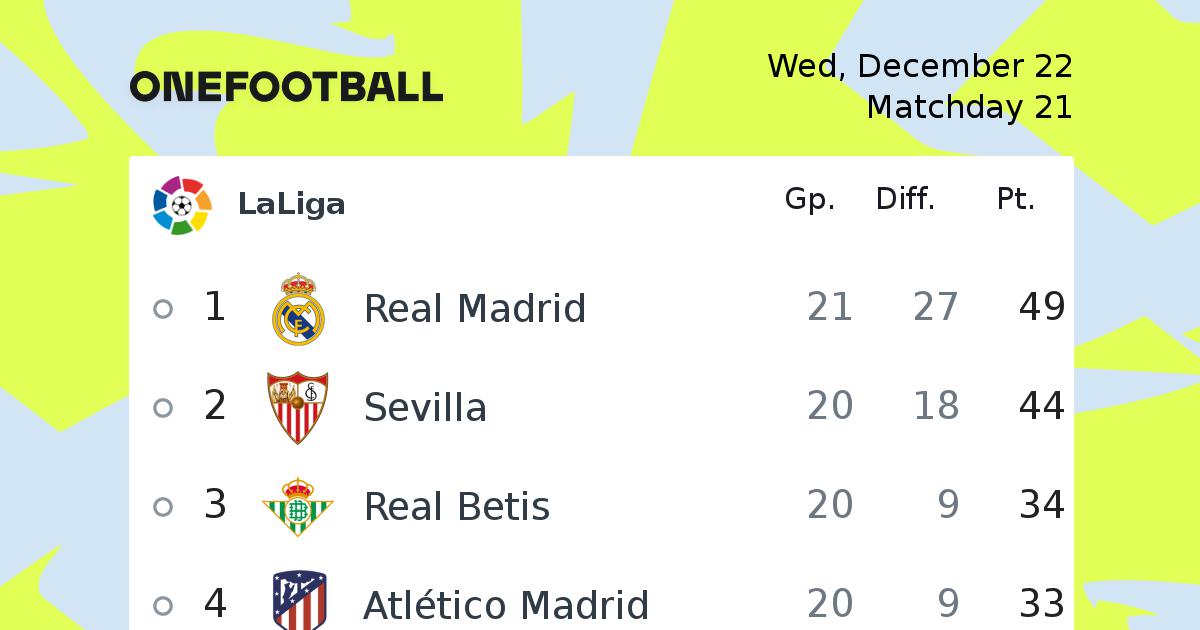Click the position indicator circle beside Sevilla

point(163,408)
